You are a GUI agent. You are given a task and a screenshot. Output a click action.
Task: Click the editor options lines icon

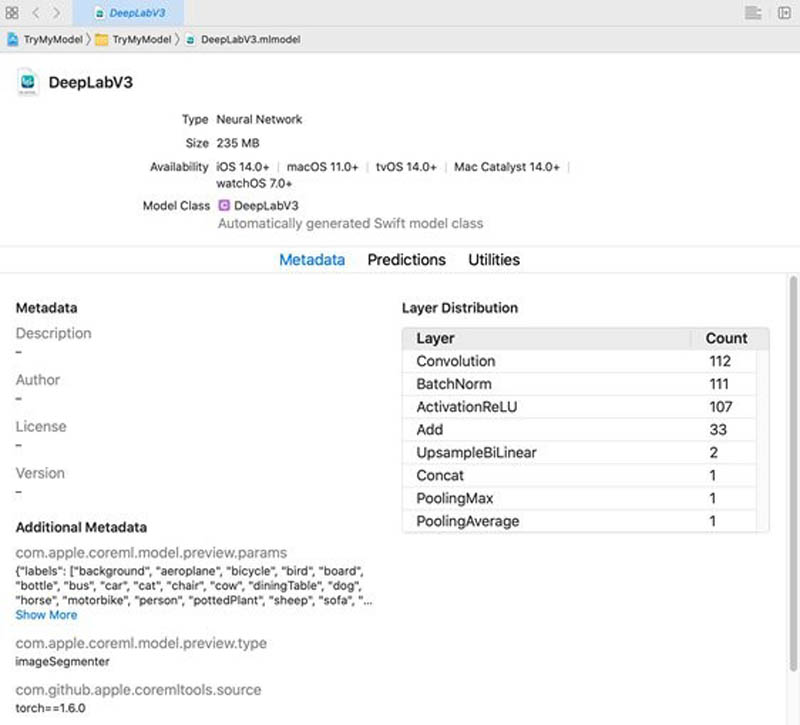coord(753,13)
